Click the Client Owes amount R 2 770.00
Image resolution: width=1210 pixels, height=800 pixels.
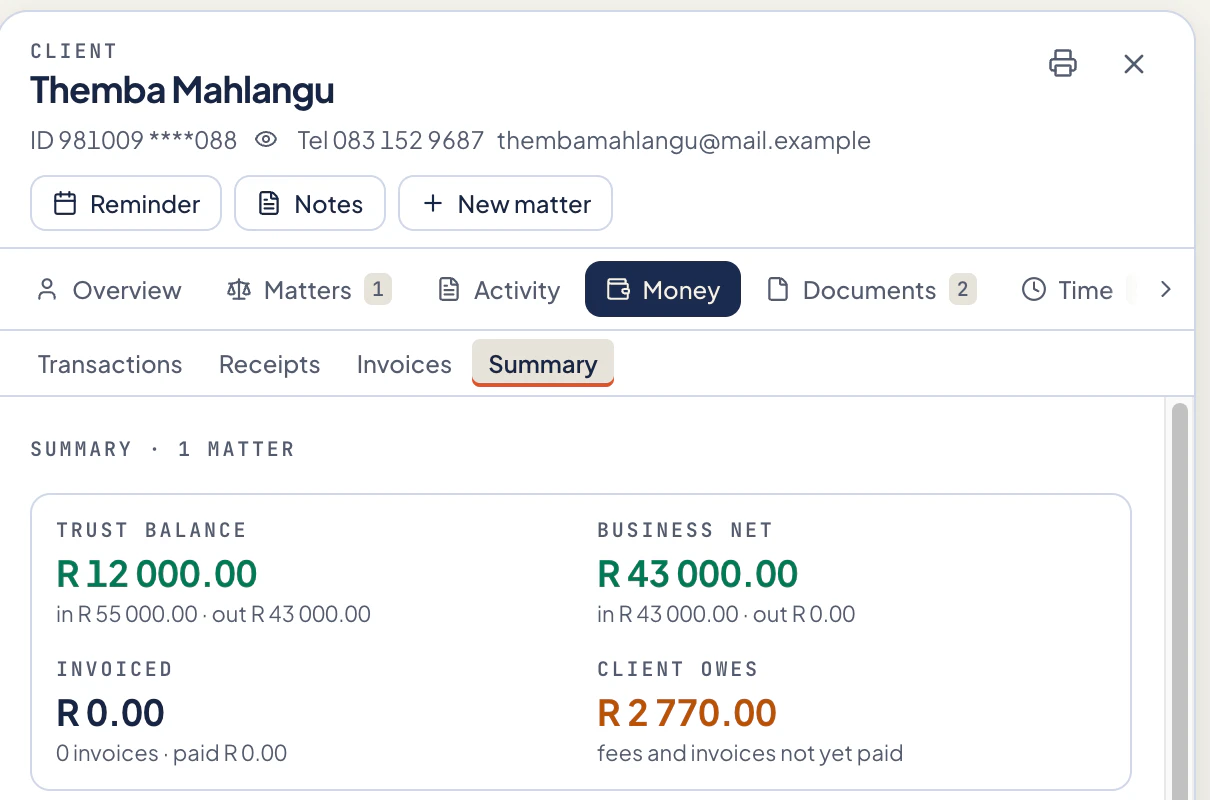pos(687,713)
